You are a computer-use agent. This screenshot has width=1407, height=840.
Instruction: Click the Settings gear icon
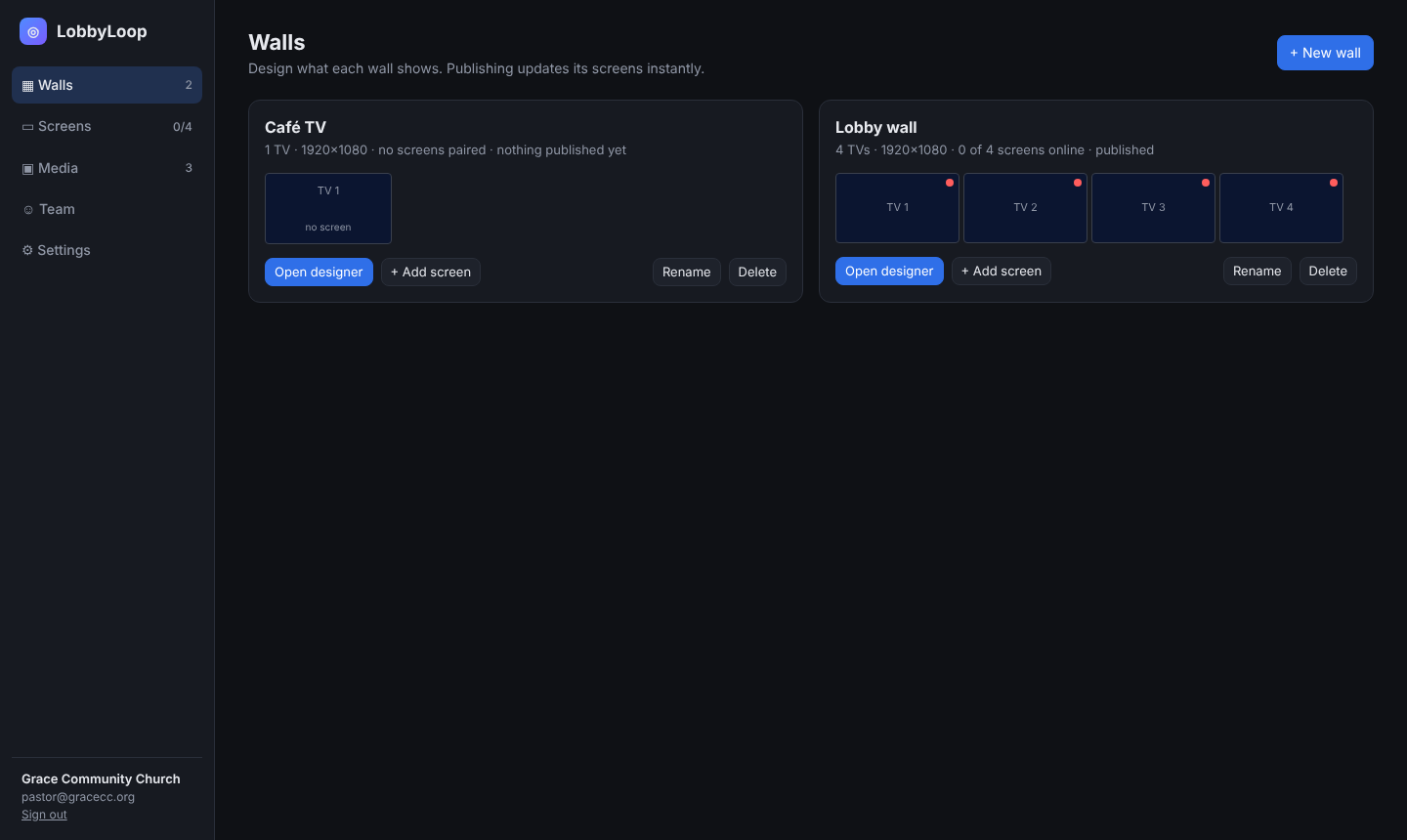click(x=27, y=251)
